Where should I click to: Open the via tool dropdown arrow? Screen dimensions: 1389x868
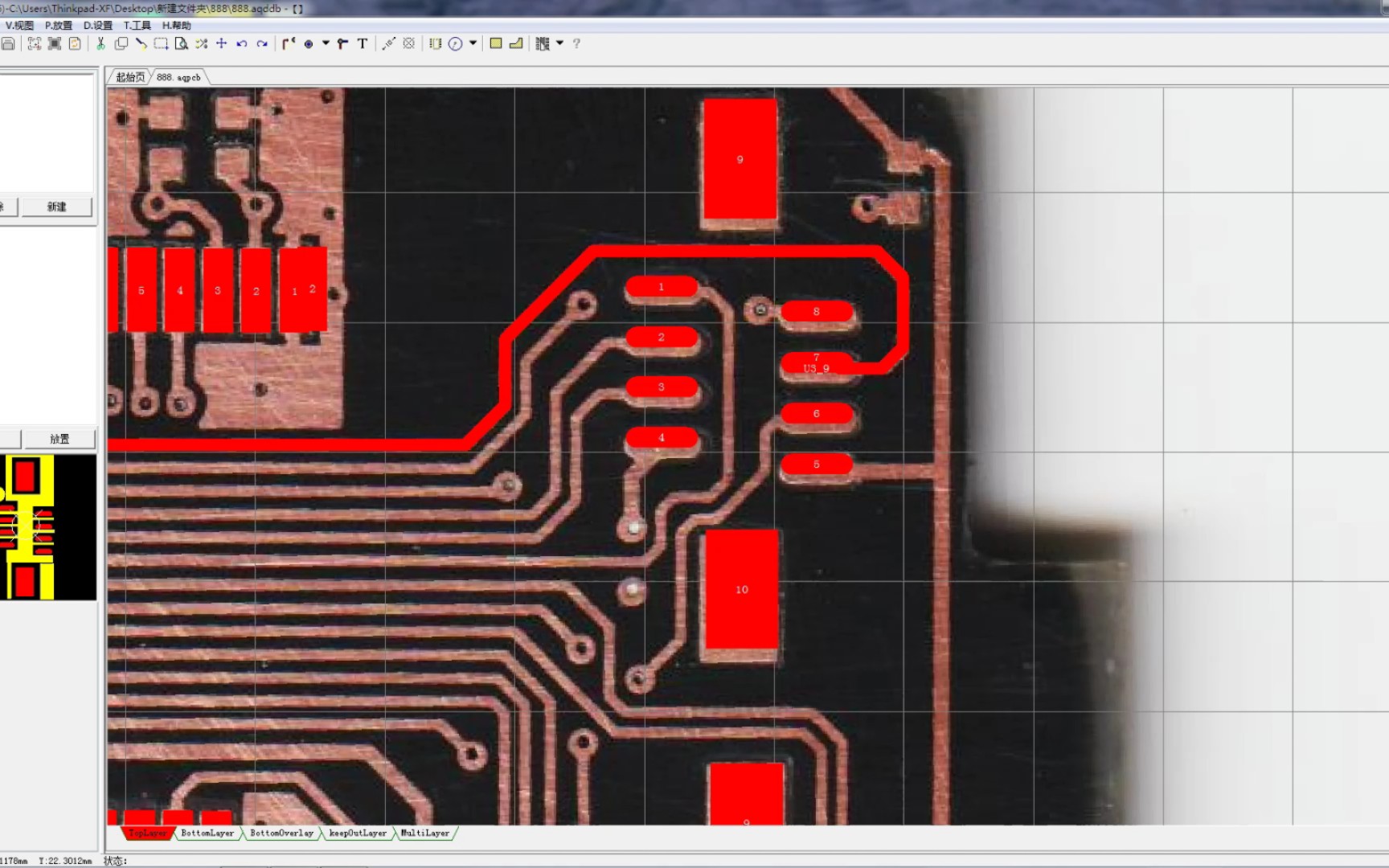[x=326, y=44]
